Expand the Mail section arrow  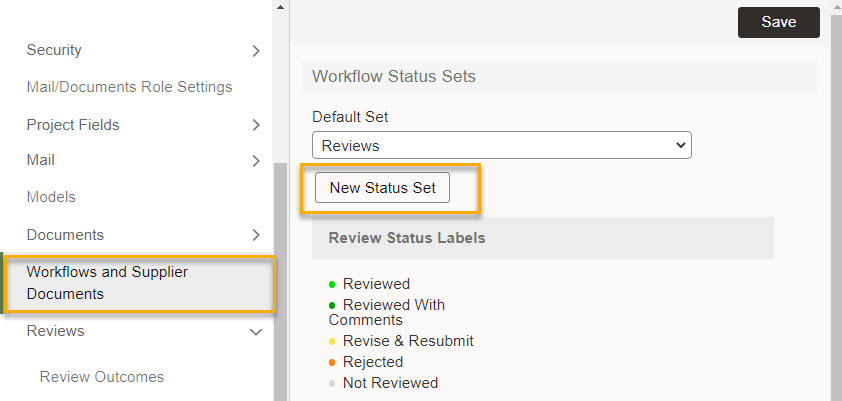(x=256, y=161)
